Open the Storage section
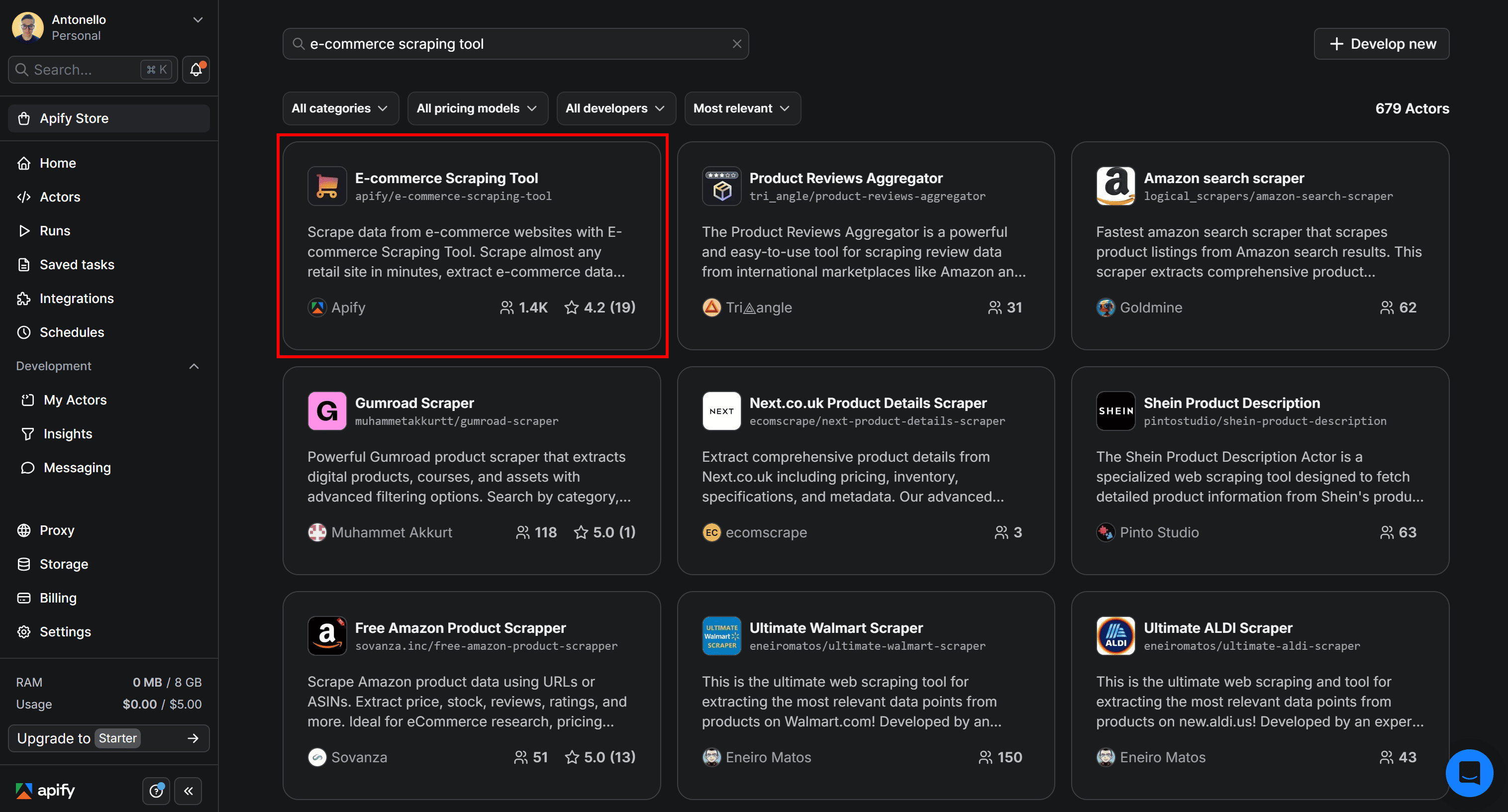 [x=63, y=564]
